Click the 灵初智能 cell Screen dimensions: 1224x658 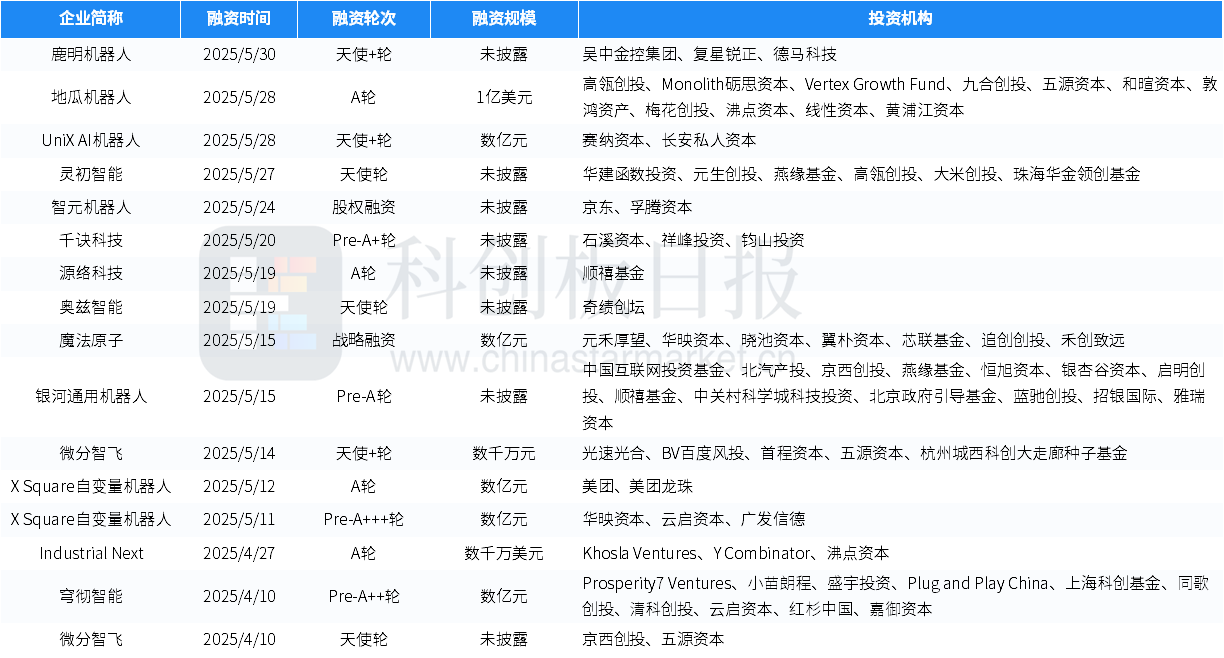(90, 174)
